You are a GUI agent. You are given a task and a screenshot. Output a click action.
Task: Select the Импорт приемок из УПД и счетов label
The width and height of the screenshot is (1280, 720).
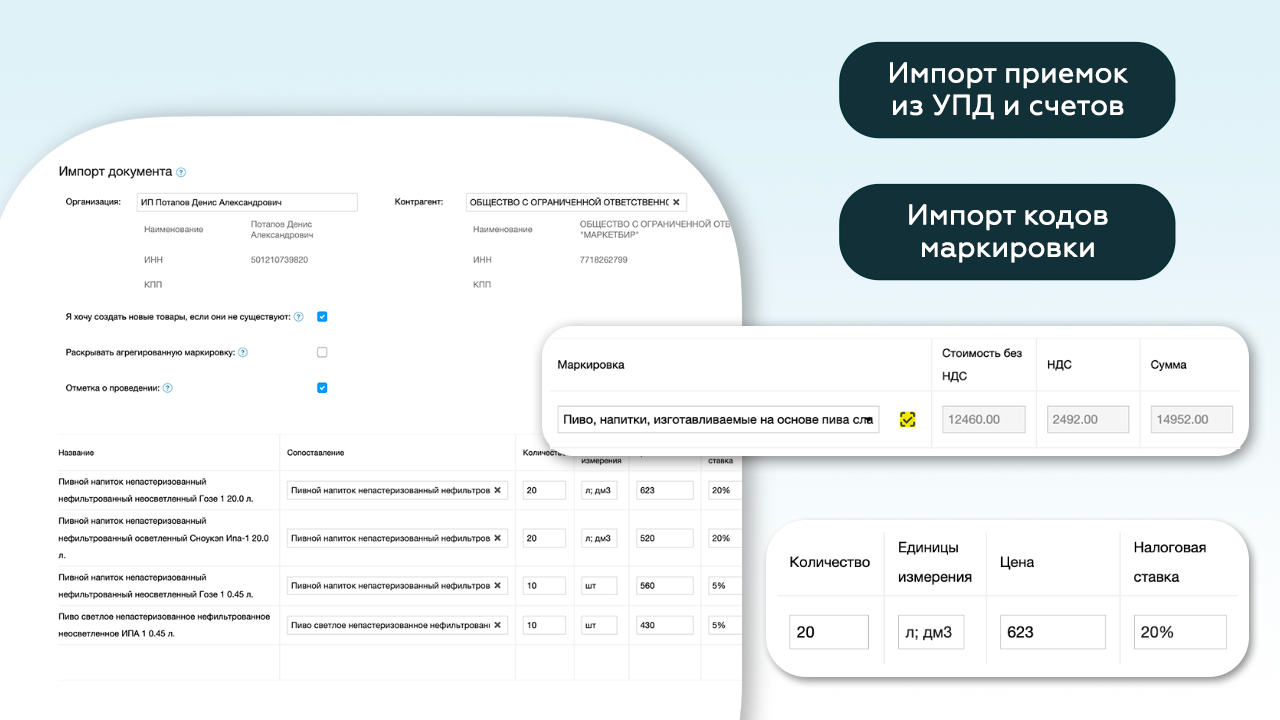(1007, 90)
